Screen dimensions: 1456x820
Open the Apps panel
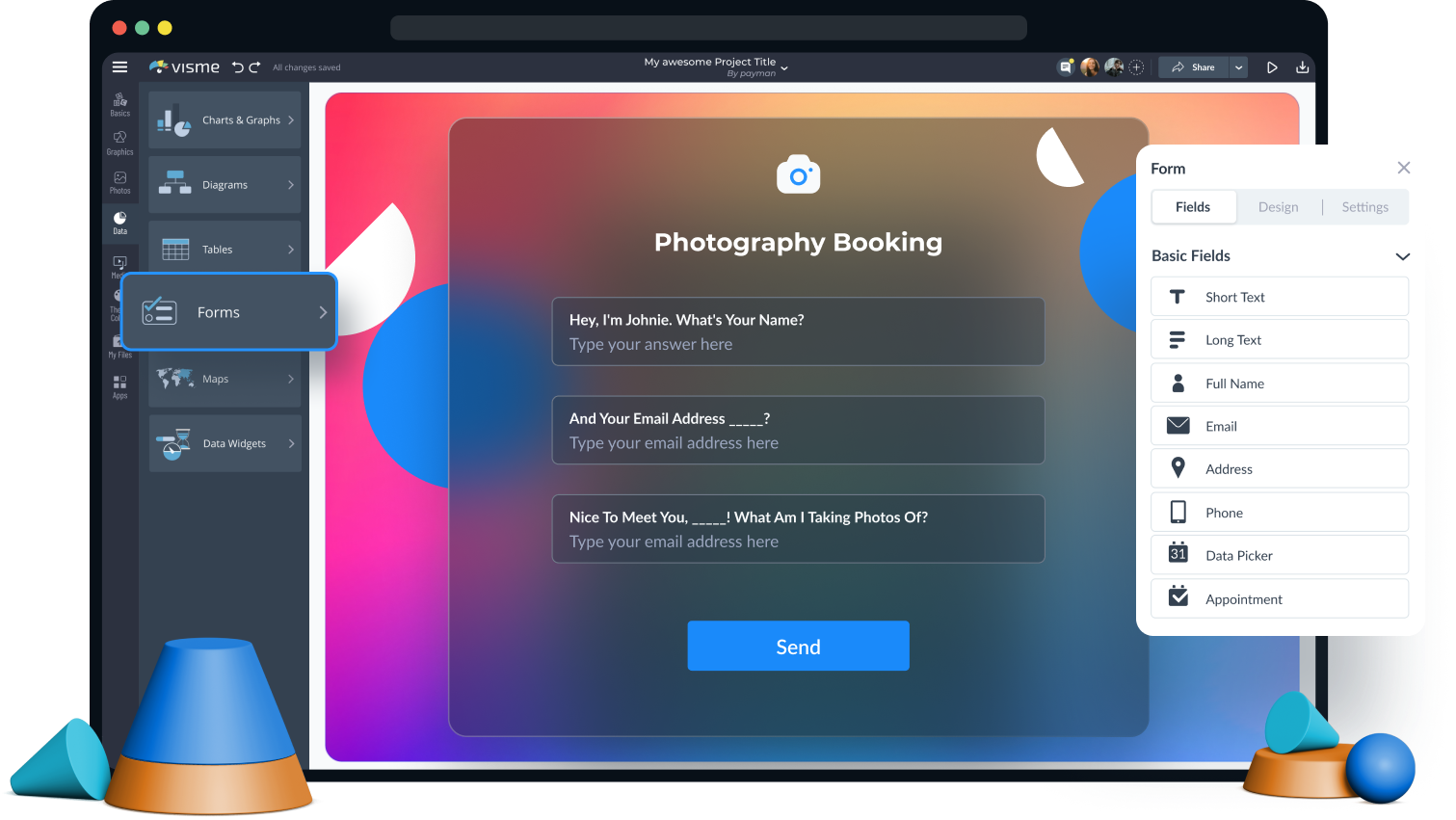tap(119, 385)
